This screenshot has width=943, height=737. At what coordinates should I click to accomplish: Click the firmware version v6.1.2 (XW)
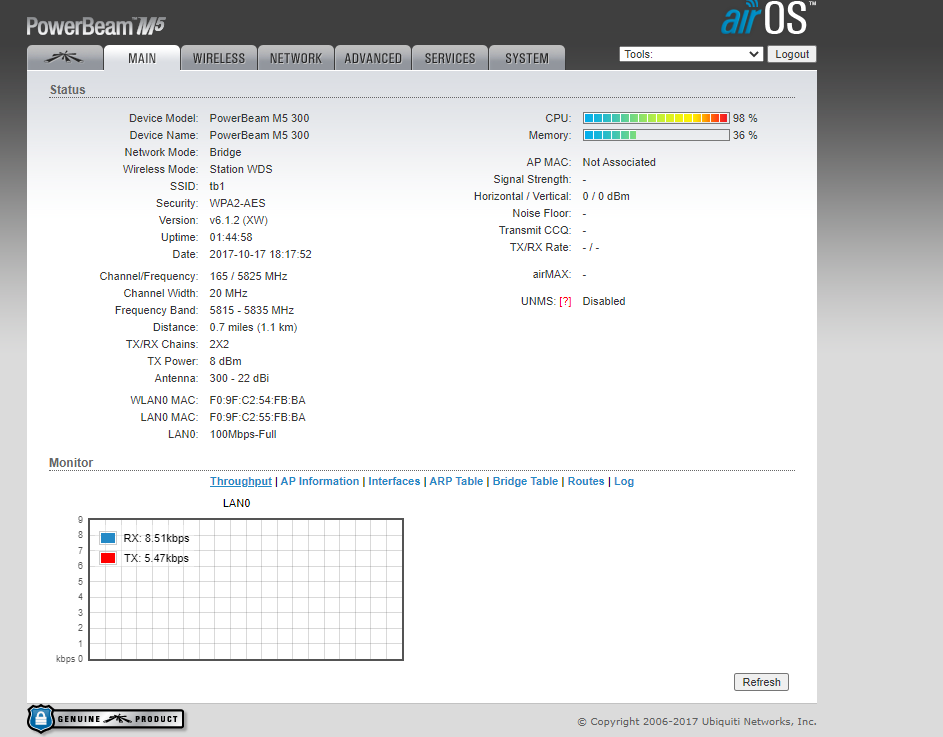[239, 220]
